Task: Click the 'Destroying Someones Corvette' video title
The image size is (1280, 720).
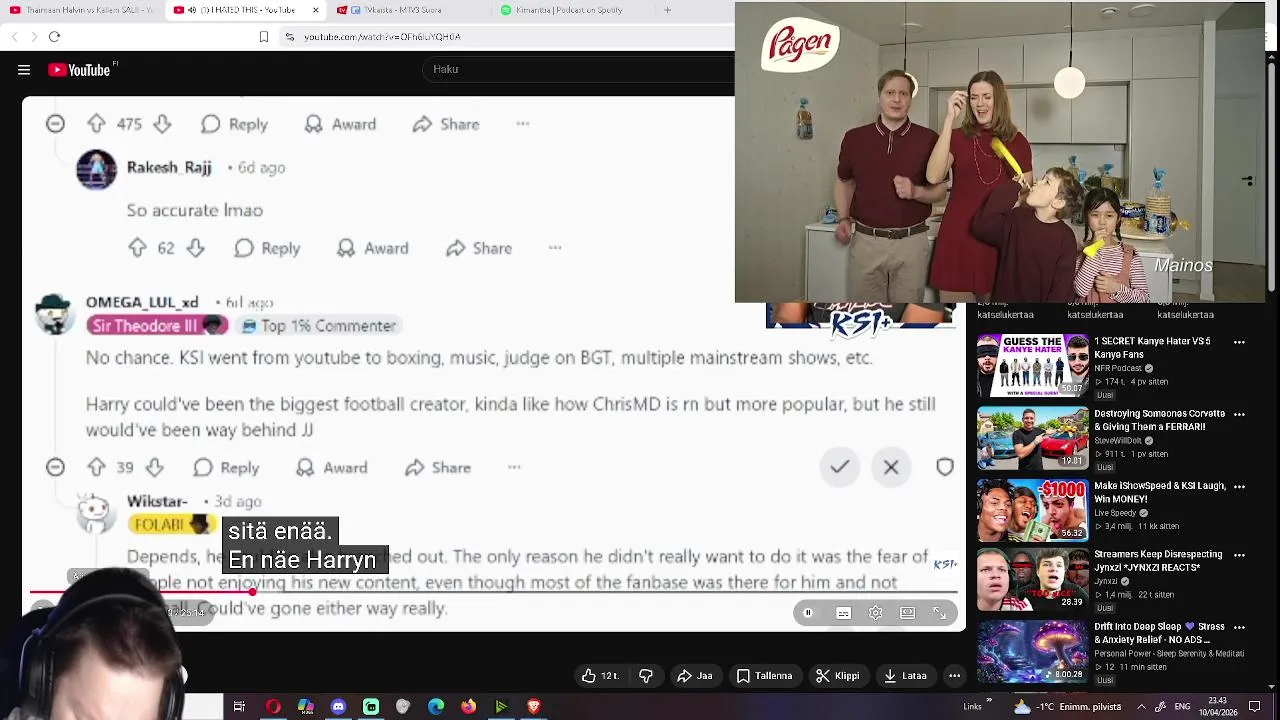Action: [x=1159, y=420]
